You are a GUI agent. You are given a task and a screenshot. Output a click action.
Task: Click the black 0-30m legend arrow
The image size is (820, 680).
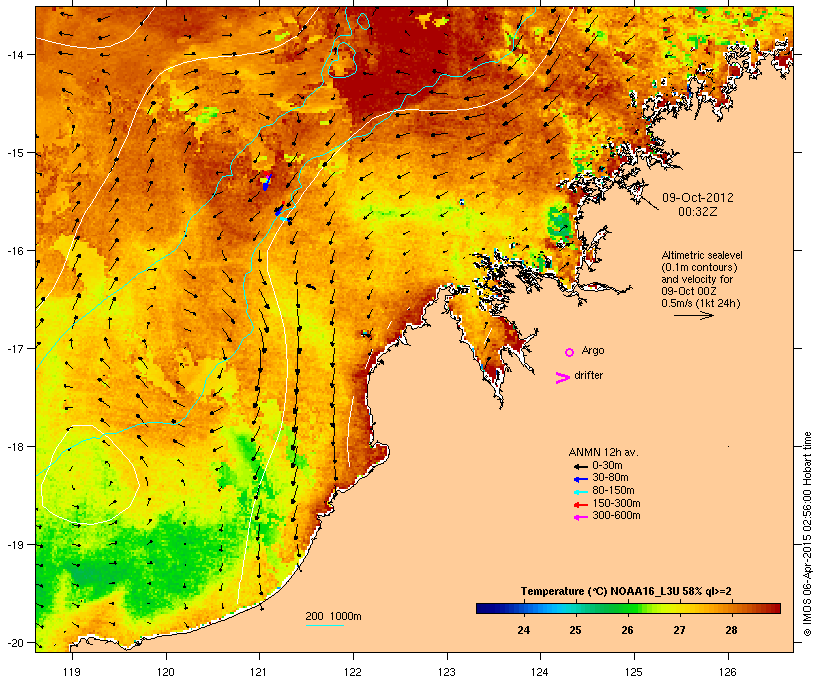coord(580,467)
